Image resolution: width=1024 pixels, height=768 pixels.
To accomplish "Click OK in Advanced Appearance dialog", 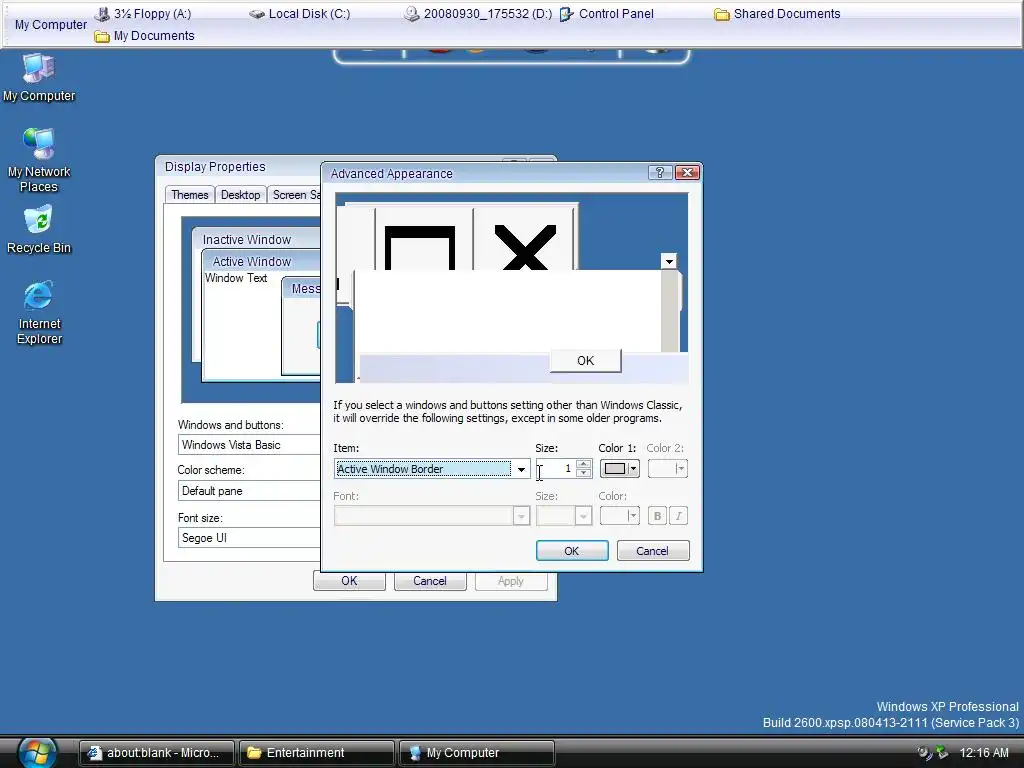I will click(x=571, y=551).
